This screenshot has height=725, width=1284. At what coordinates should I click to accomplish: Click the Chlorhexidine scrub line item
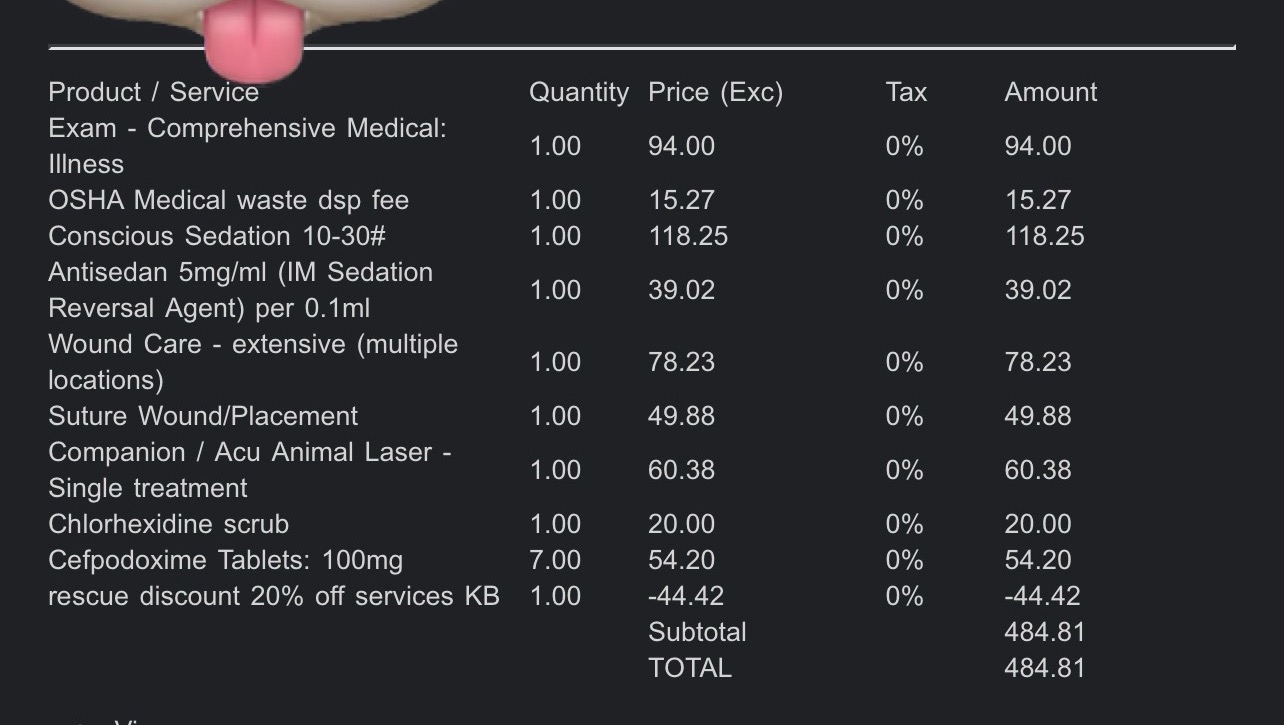(168, 524)
